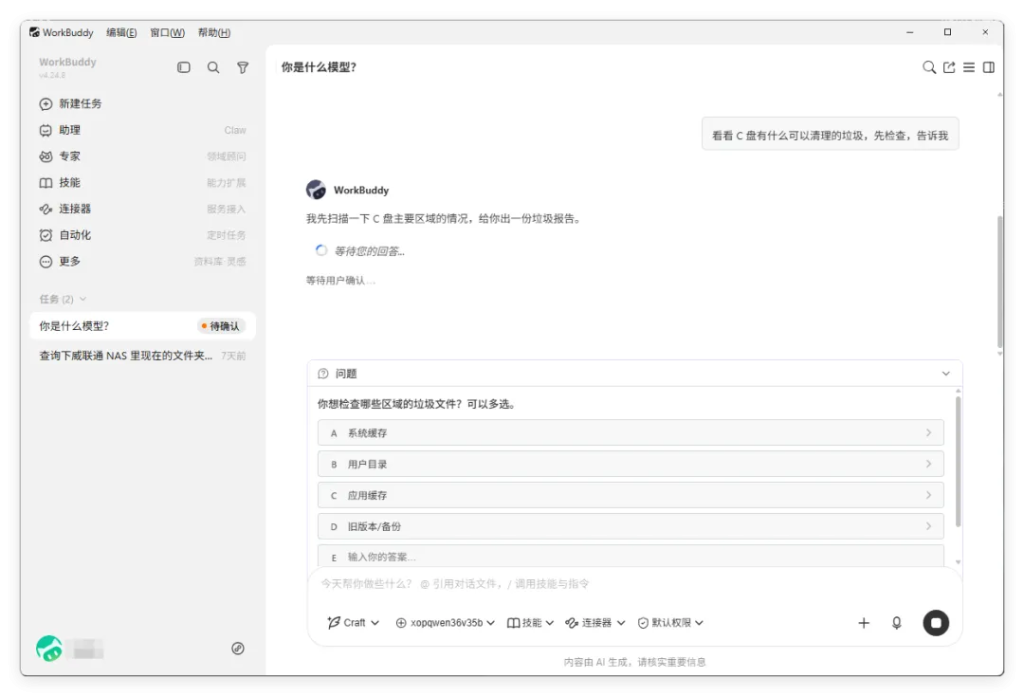Stop generation with the black stop button
This screenshot has height=696, width=1024.
click(936, 623)
